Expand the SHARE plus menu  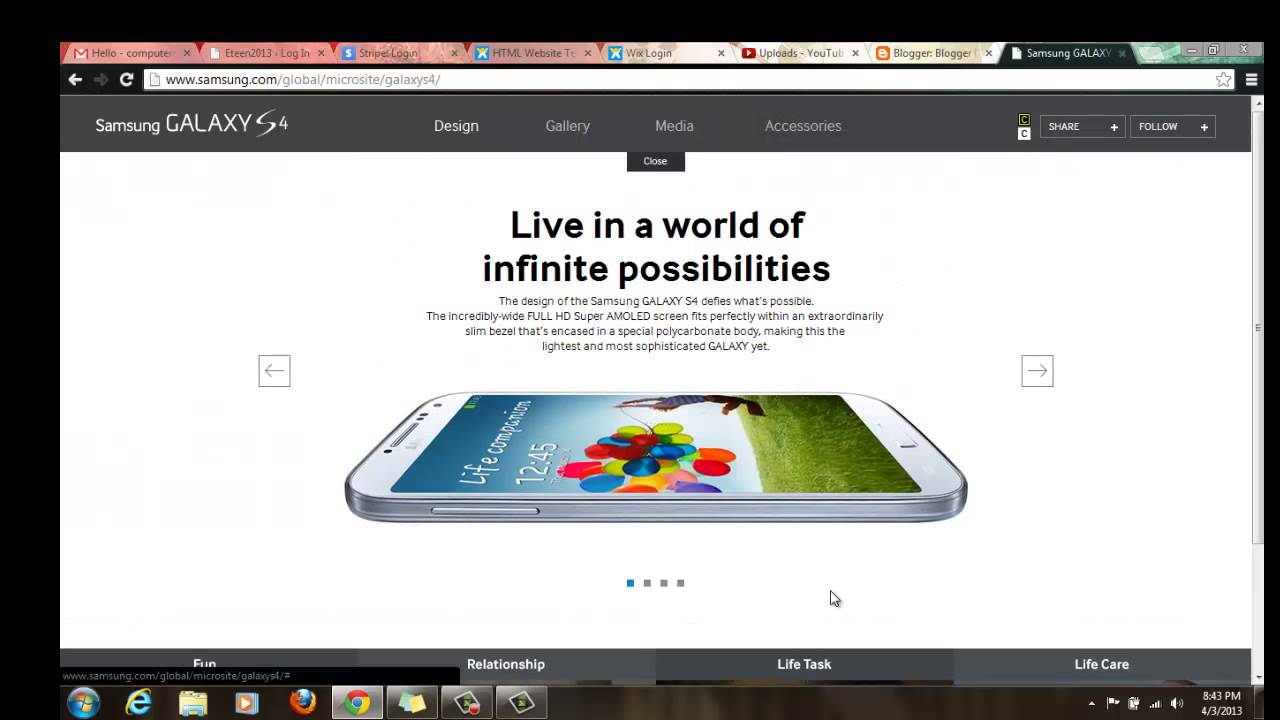(1083, 127)
